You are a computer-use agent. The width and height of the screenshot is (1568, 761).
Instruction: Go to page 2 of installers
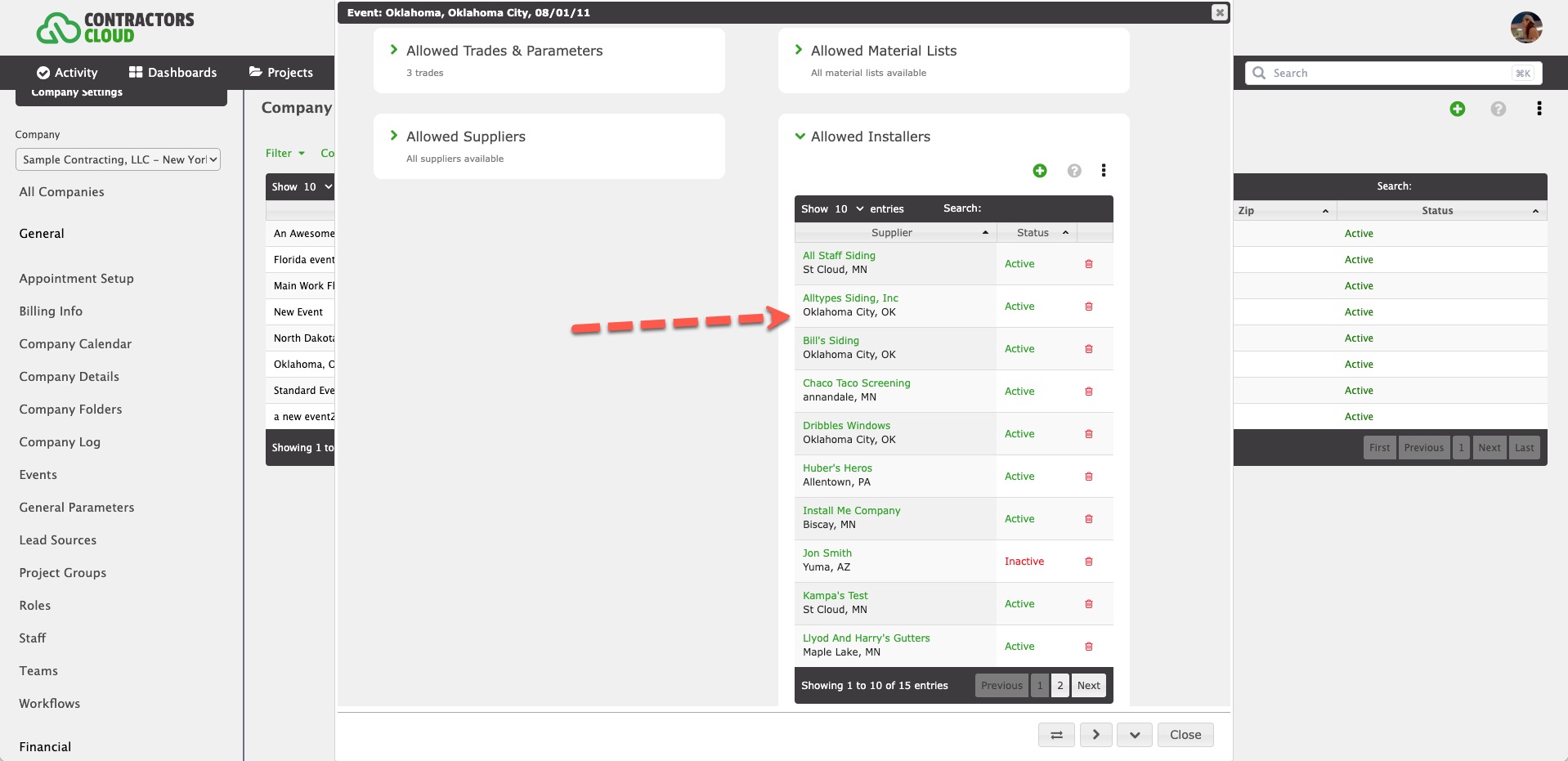coord(1060,686)
